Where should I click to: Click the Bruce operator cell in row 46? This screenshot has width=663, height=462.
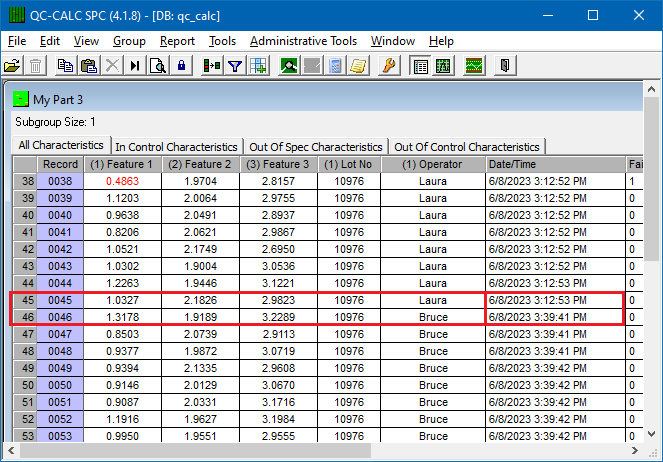433,317
